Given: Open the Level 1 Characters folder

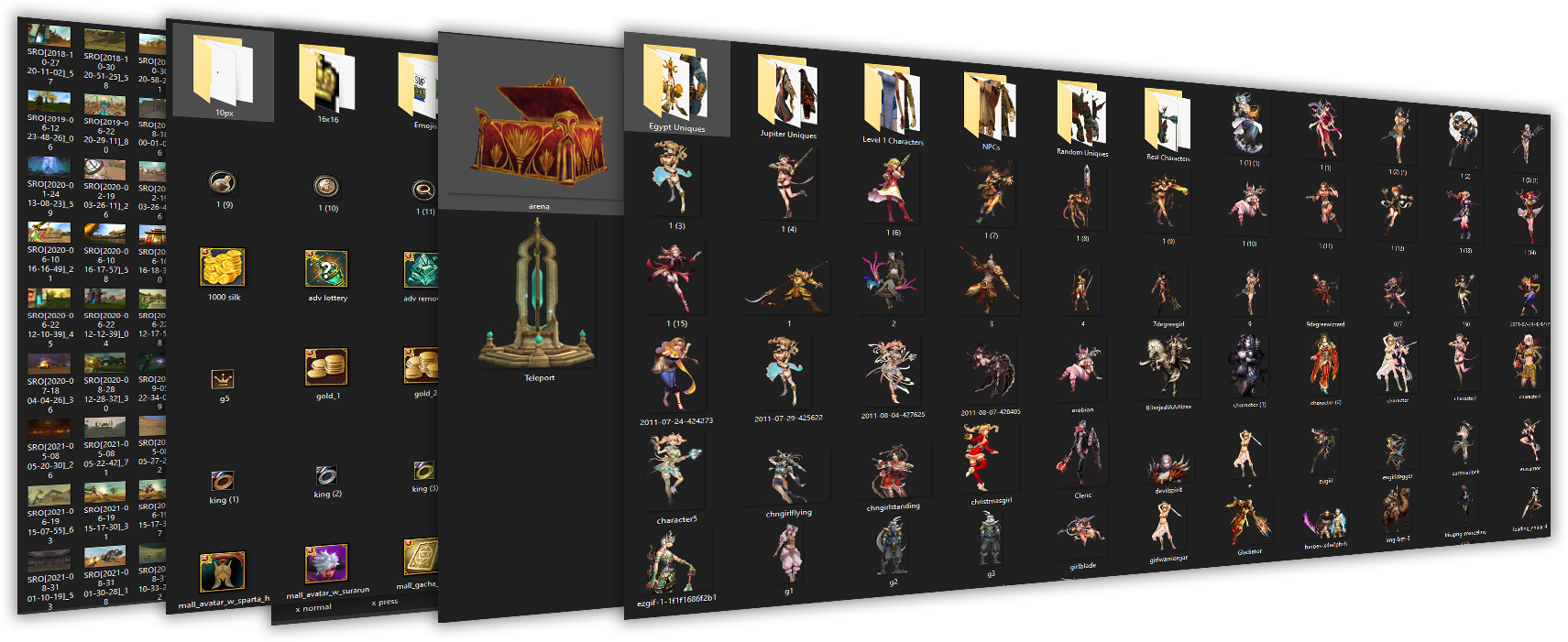Looking at the screenshot, I should coord(893,101).
